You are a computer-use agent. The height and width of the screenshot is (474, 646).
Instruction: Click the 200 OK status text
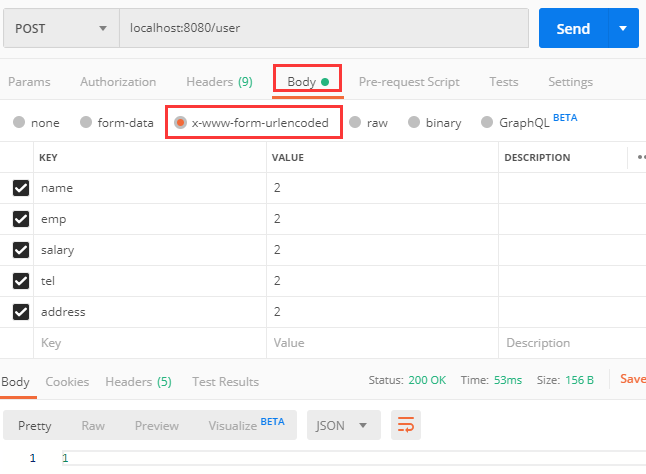(427, 380)
